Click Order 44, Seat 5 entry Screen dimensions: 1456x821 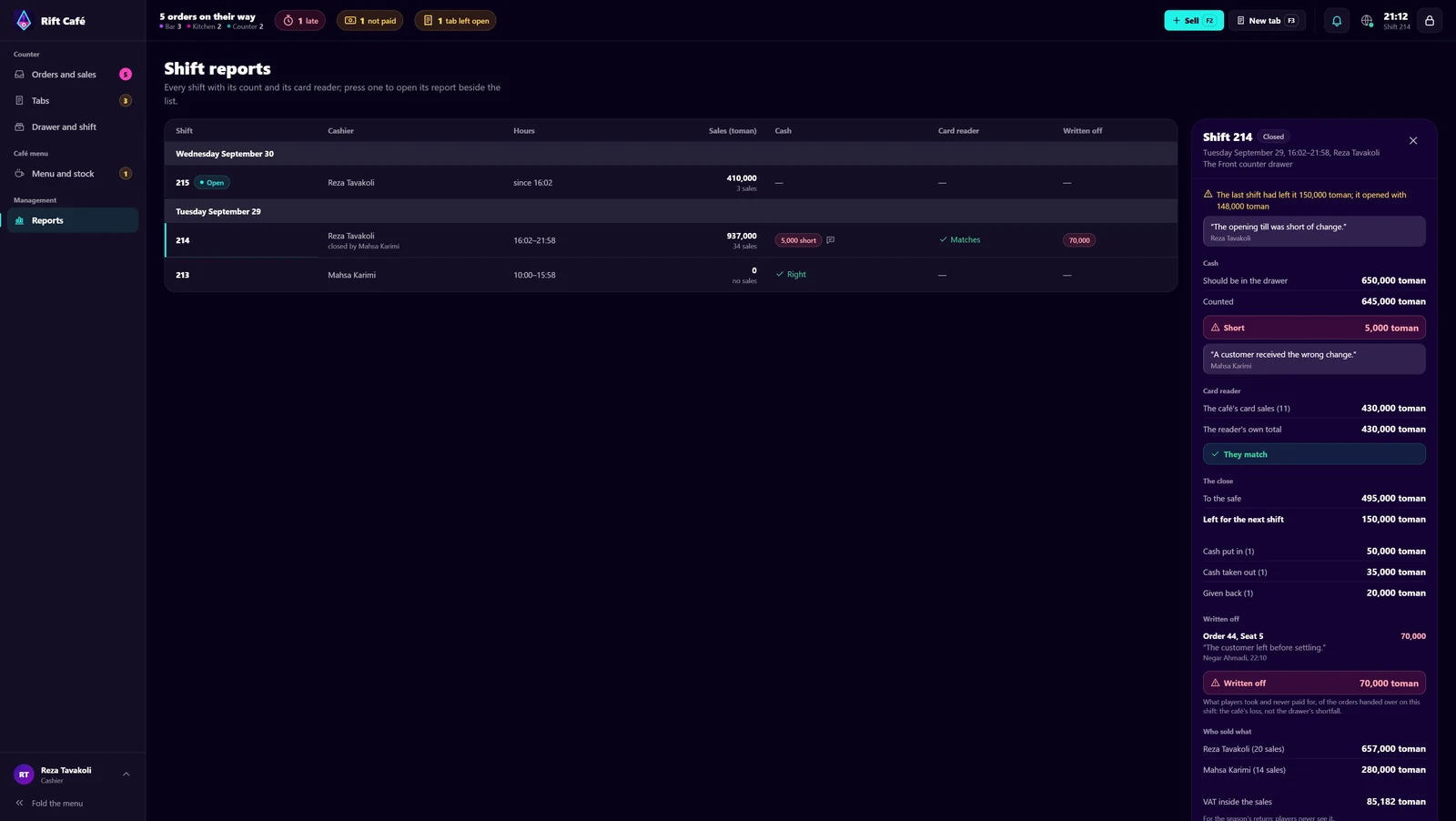pos(1314,646)
